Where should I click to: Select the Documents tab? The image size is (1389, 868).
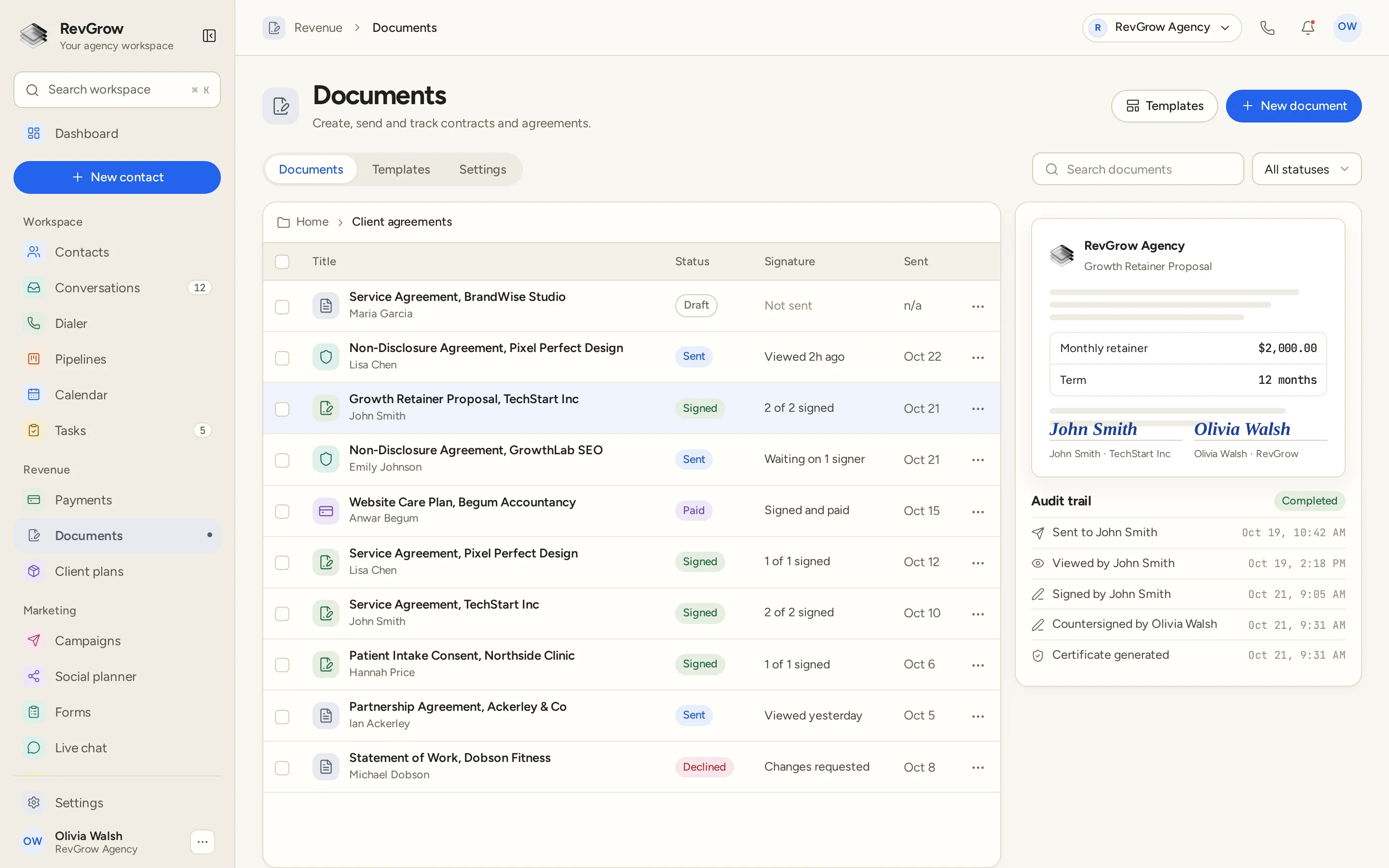click(311, 169)
